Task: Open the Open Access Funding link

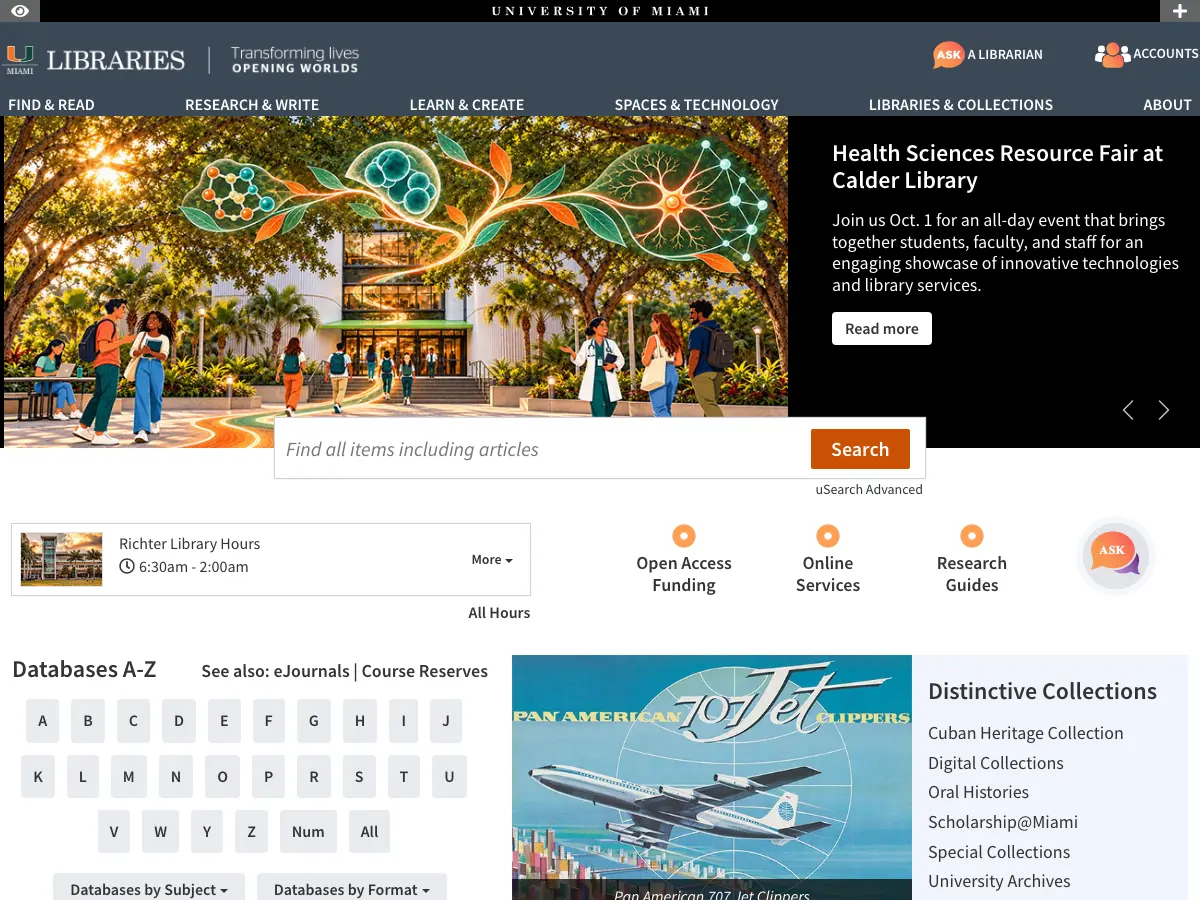Action: (684, 574)
